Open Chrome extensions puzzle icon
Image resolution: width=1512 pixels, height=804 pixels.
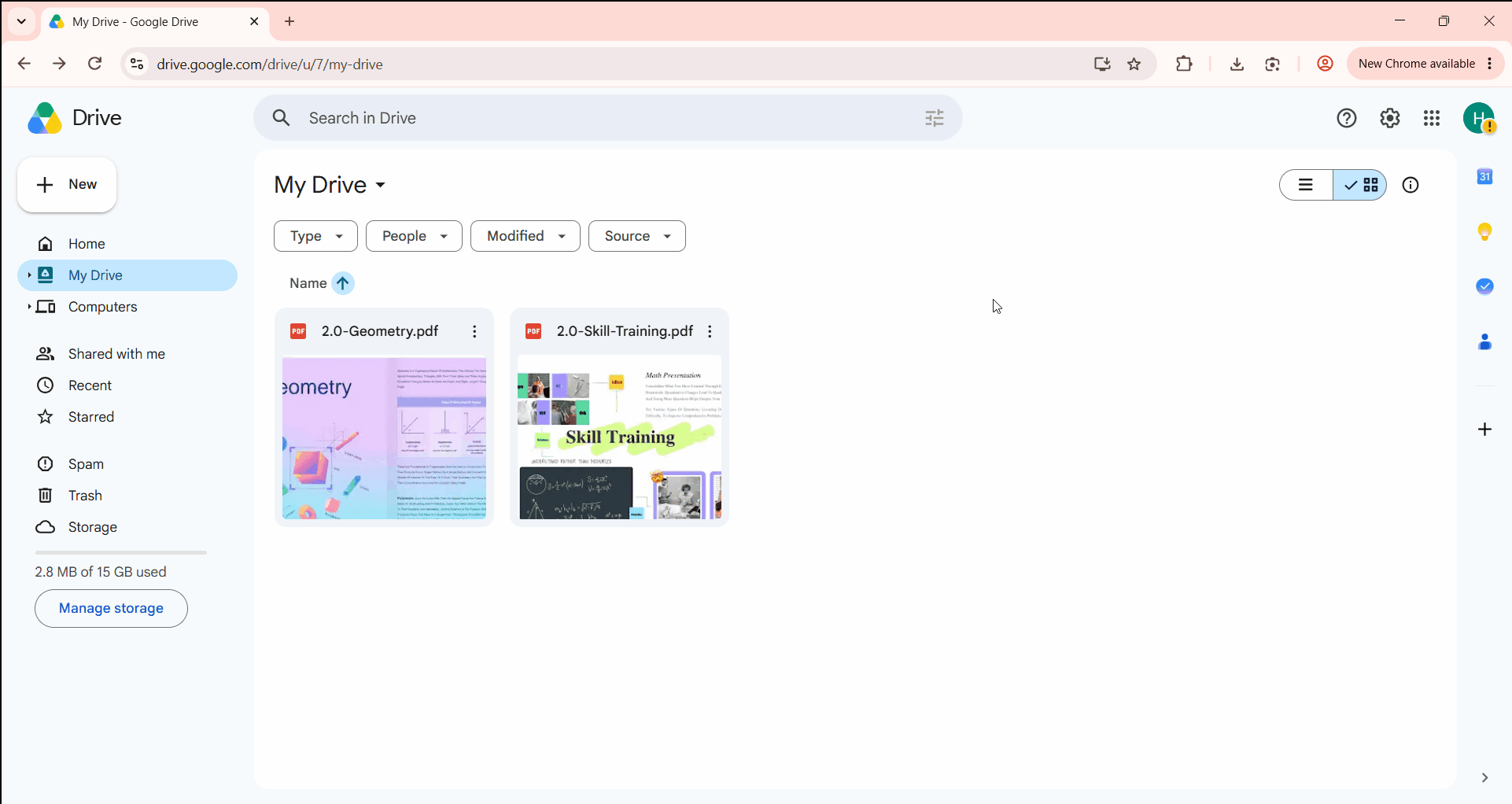click(1184, 65)
